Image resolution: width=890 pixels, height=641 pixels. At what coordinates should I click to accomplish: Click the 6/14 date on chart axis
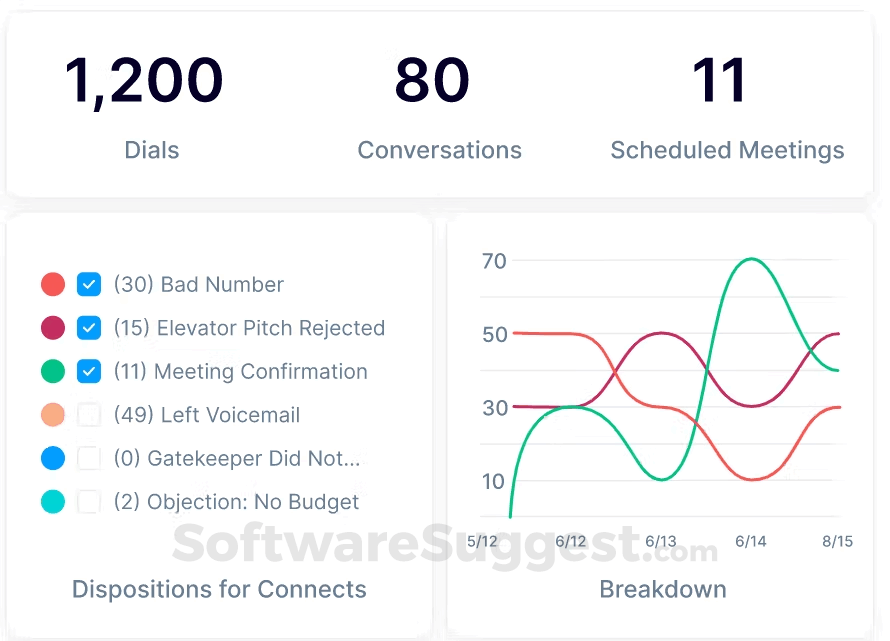tap(750, 542)
